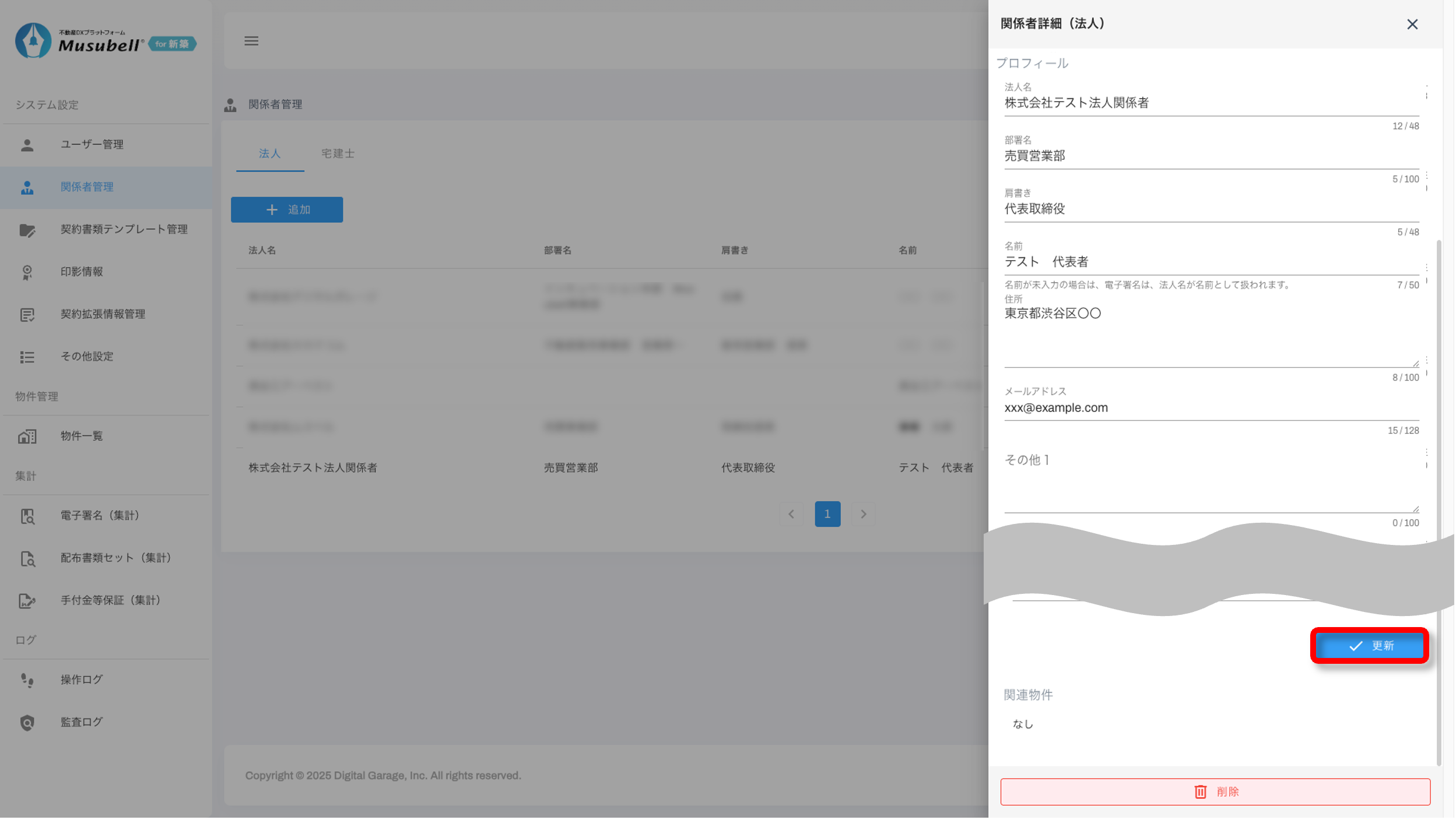1456x820 pixels.
Task: Open 契約書類テンプレート管理 folder icon
Action: click(x=27, y=230)
